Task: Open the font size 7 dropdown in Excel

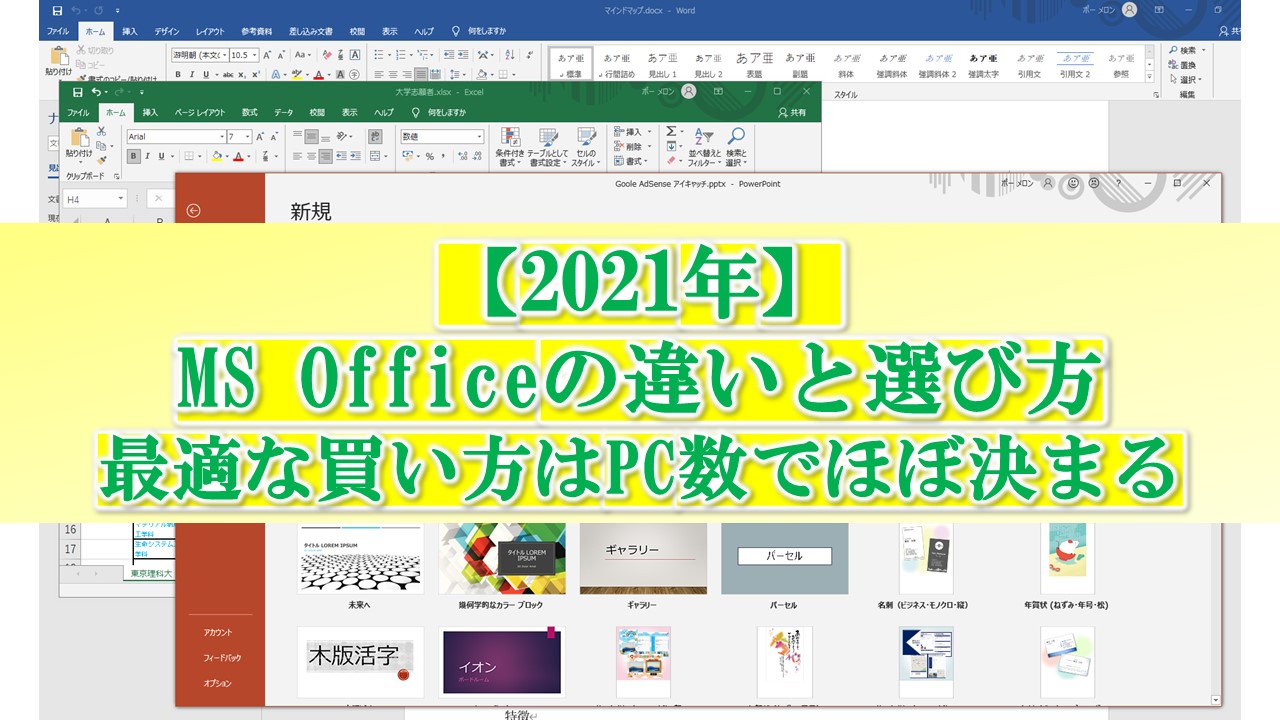Action: 246,136
